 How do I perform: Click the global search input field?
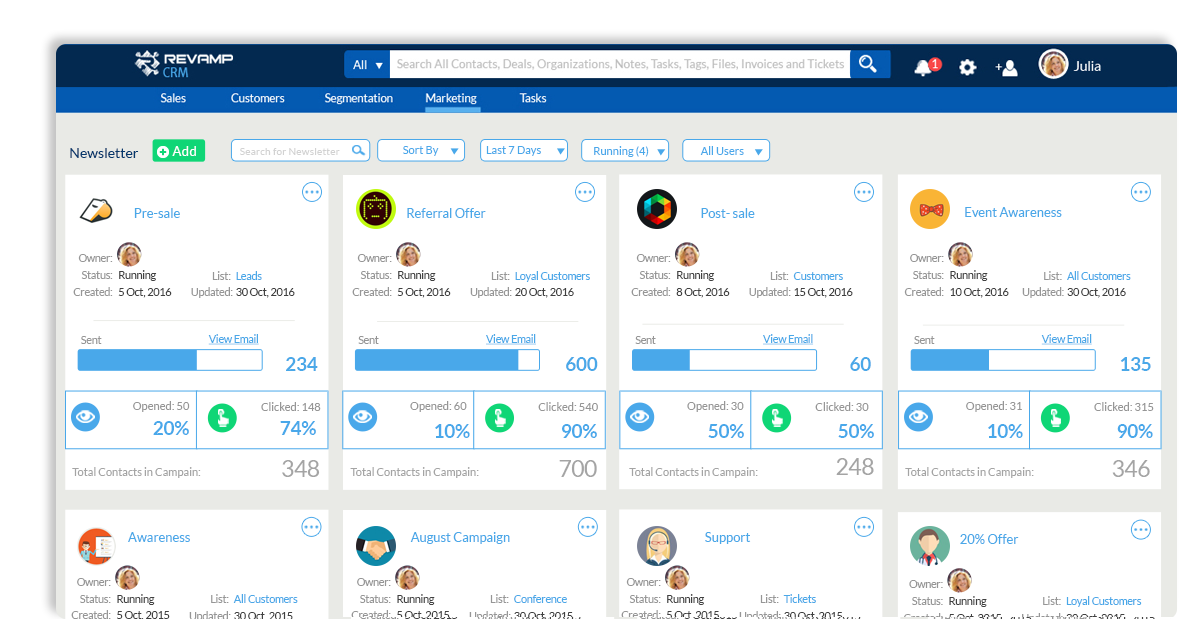click(620, 64)
